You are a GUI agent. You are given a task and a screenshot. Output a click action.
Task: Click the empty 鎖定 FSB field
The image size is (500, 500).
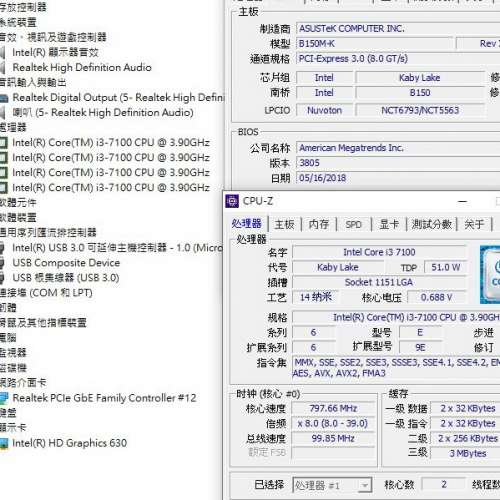click(x=333, y=453)
